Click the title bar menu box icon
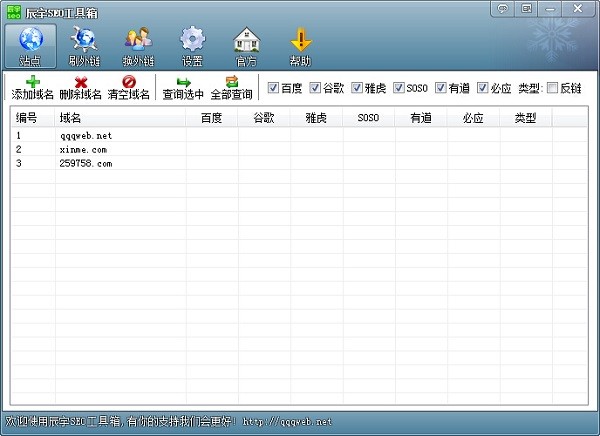600x436 pixels. pyautogui.click(x=526, y=8)
